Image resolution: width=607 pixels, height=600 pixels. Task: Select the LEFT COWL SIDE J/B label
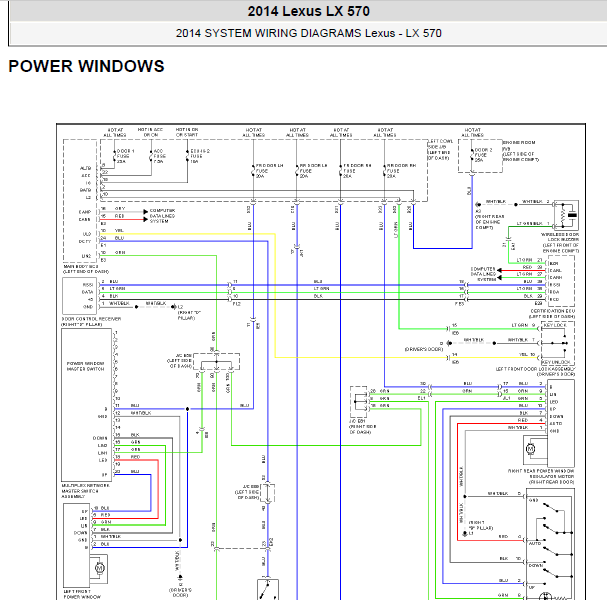(440, 150)
